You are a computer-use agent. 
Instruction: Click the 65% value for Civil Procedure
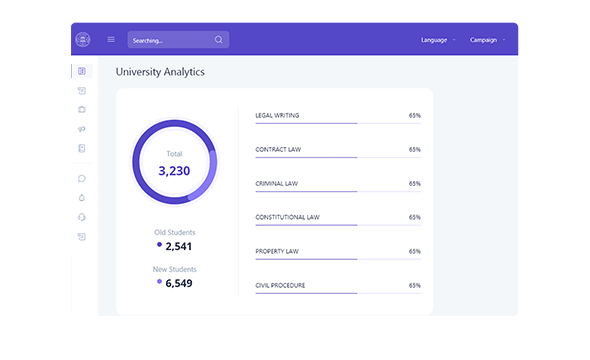(415, 286)
